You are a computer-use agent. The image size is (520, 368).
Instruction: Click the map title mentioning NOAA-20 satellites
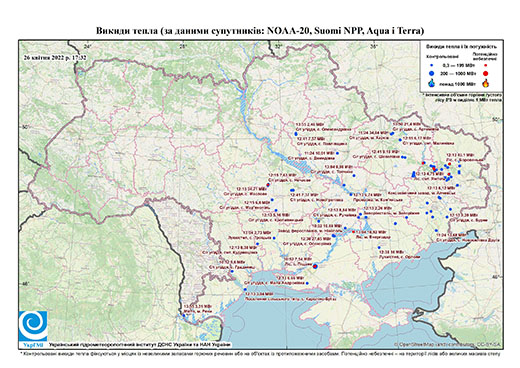click(x=260, y=31)
